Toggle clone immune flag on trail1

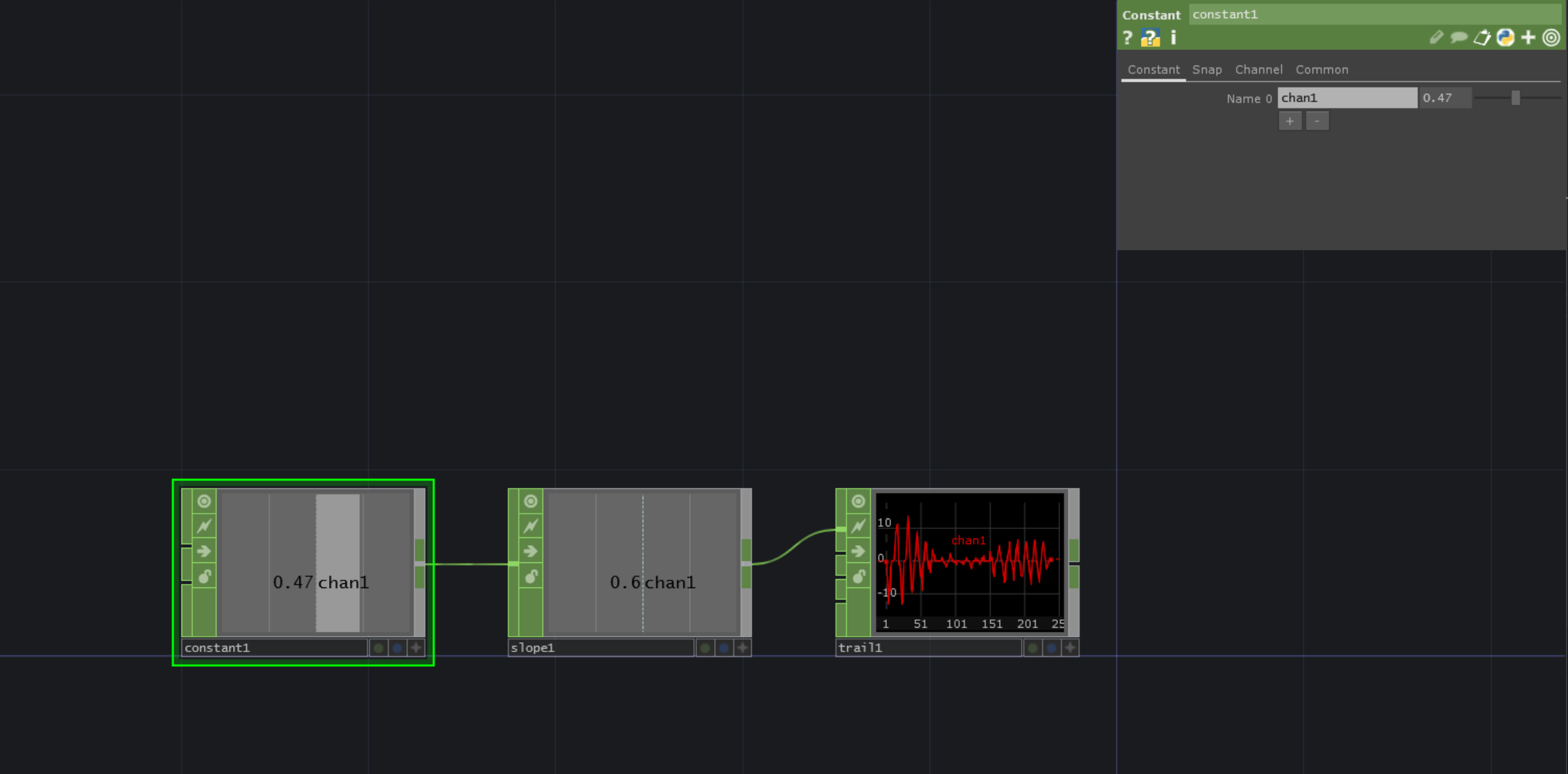[858, 526]
